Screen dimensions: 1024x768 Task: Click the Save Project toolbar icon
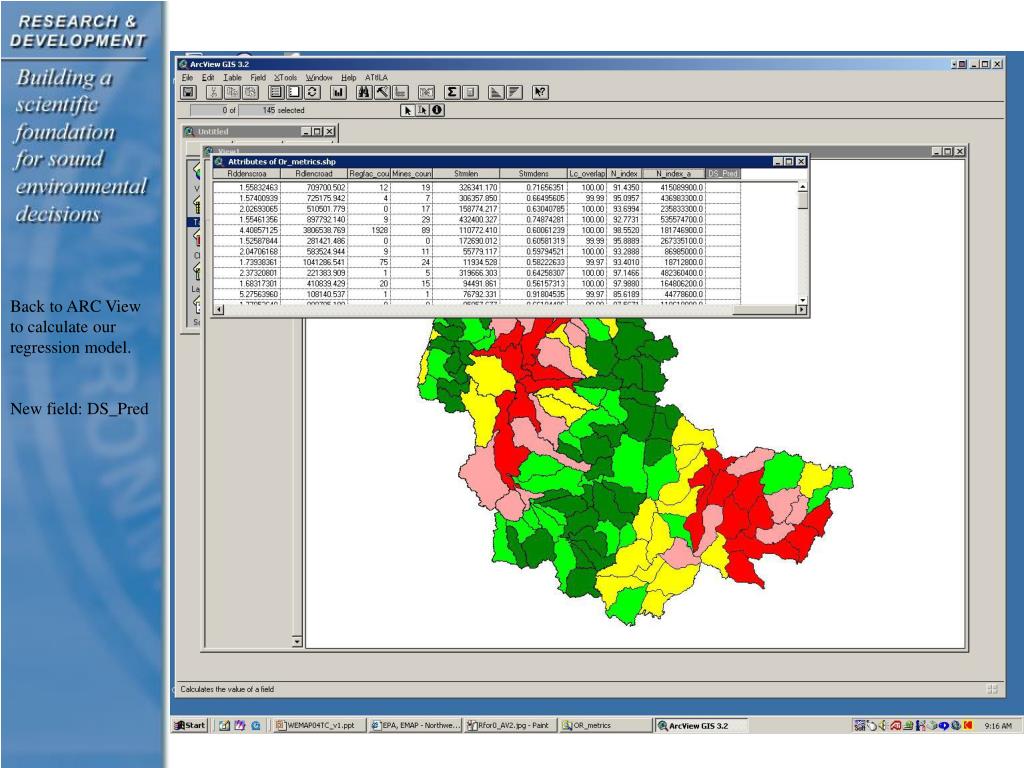tap(187, 92)
